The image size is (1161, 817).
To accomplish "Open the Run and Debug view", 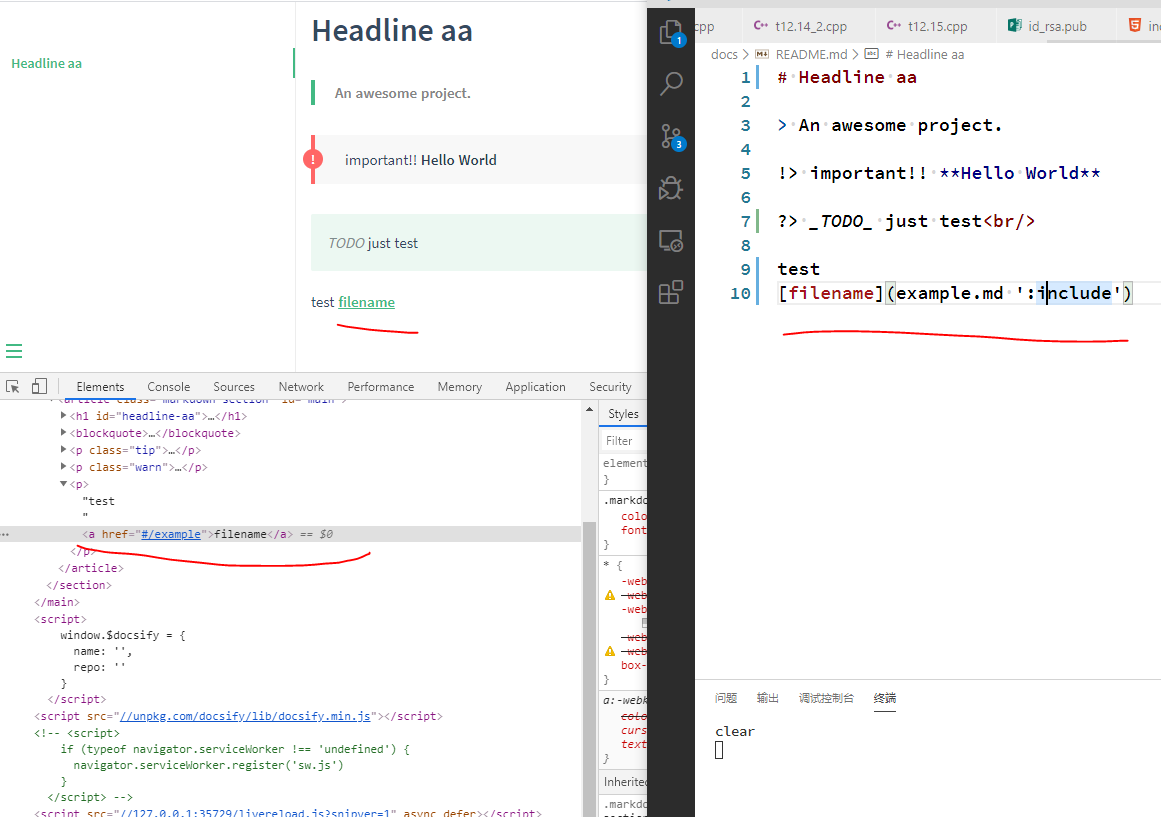I will coord(671,188).
